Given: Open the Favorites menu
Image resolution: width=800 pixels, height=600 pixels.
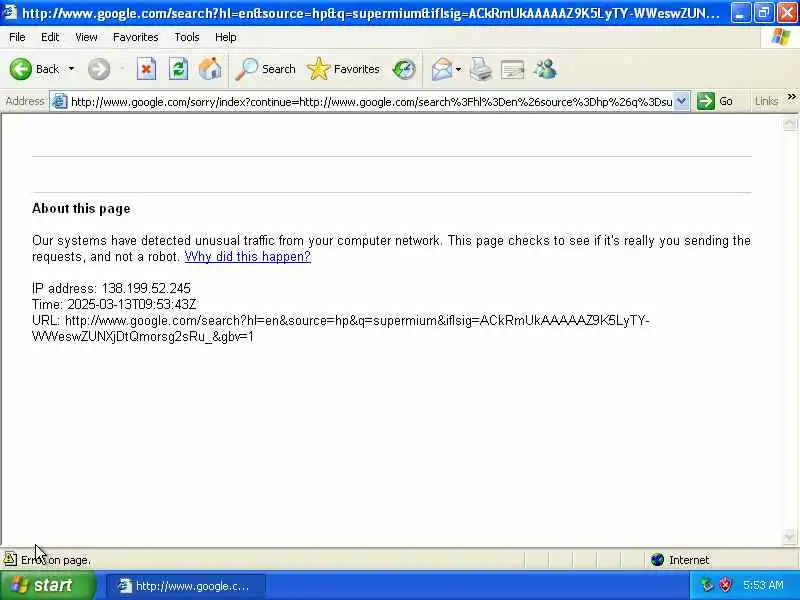Looking at the screenshot, I should tap(136, 37).
